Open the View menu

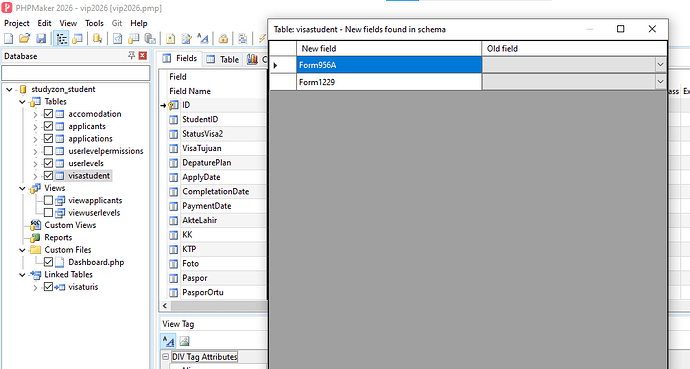(68, 23)
